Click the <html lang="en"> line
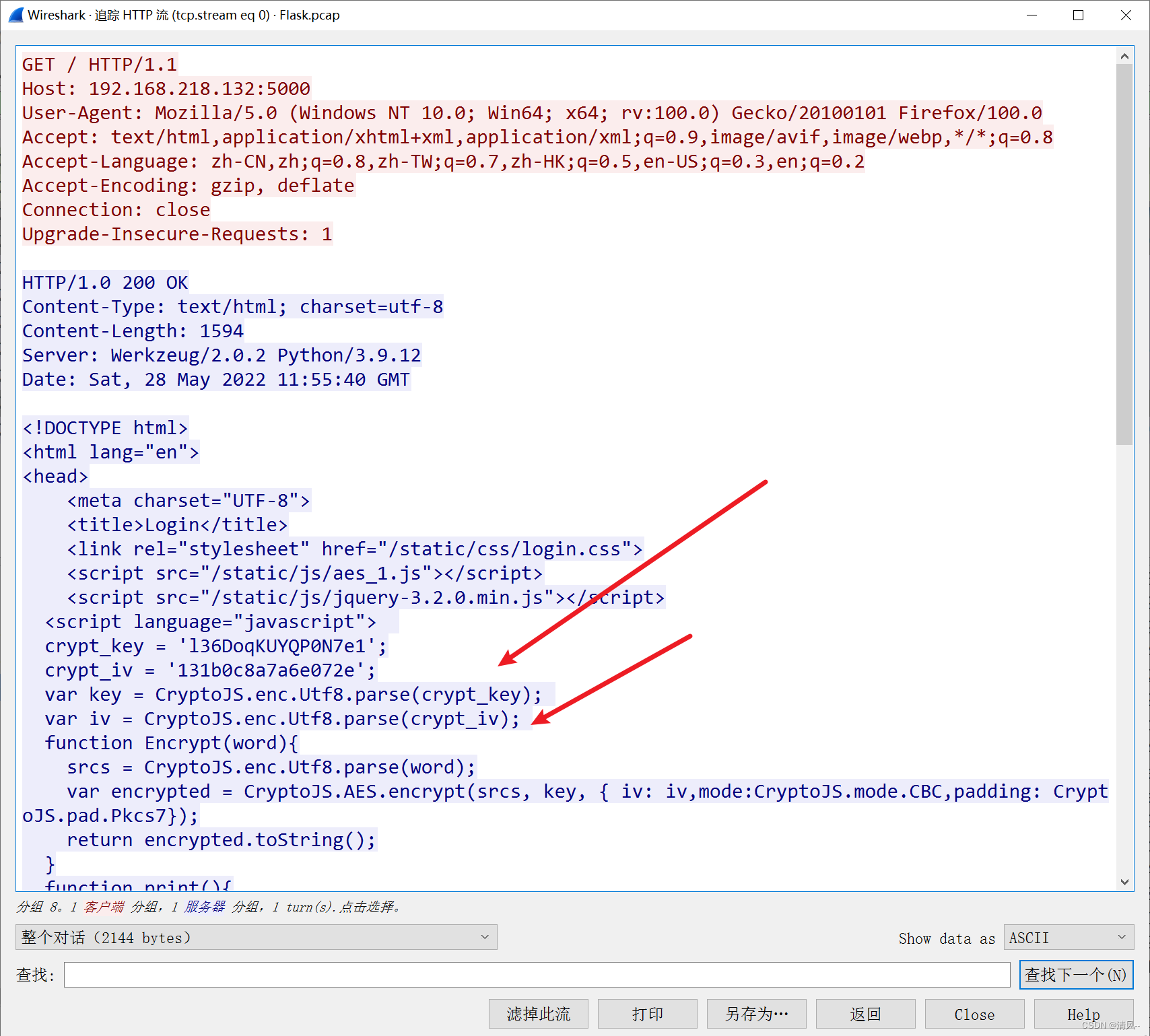Image resolution: width=1150 pixels, height=1036 pixels. pos(110,452)
